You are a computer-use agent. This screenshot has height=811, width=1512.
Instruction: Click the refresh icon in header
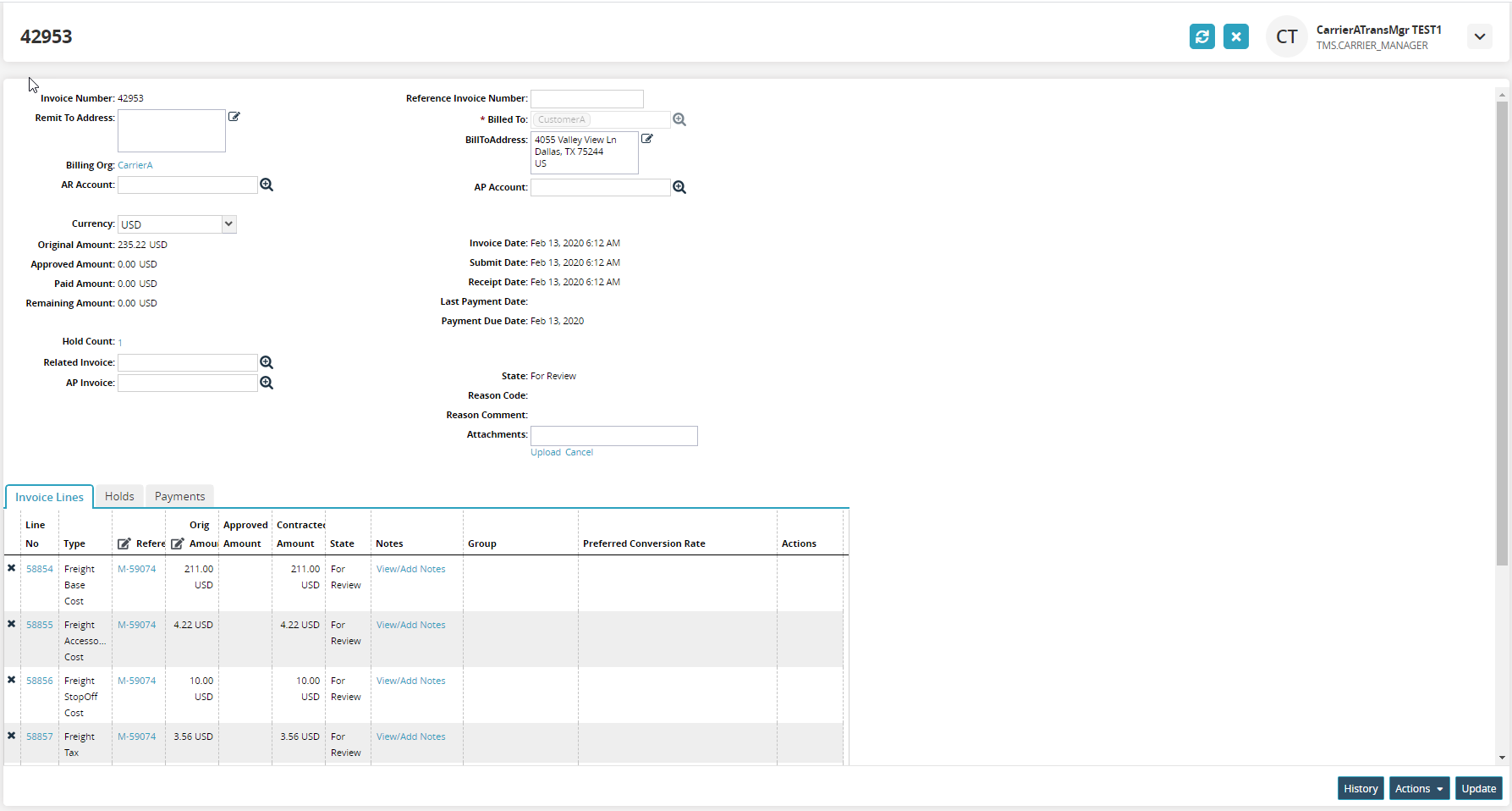point(1201,36)
